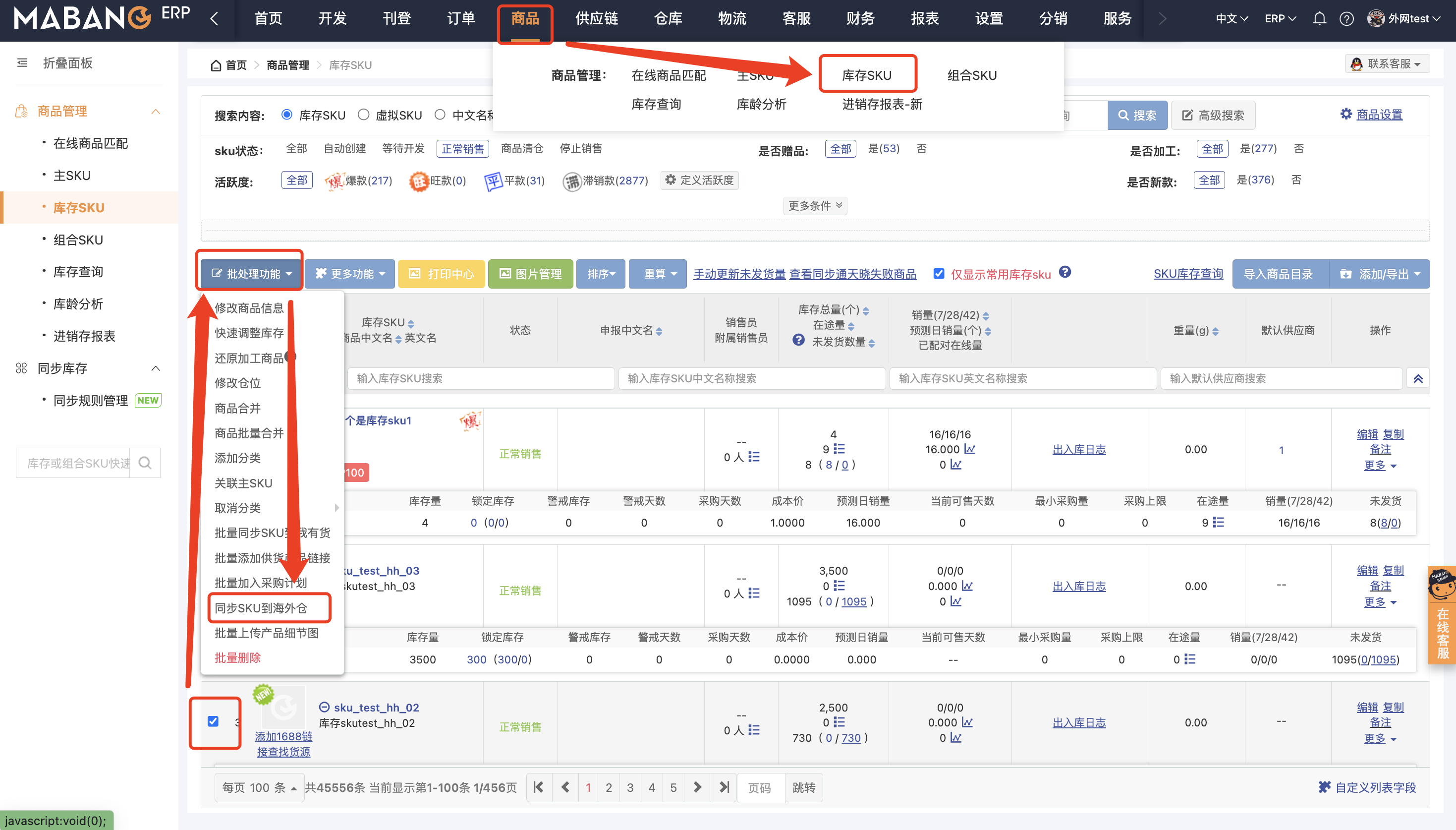The image size is (1456, 830).
Task: Click the list icon beside 0 人 in first row
Action: [754, 457]
